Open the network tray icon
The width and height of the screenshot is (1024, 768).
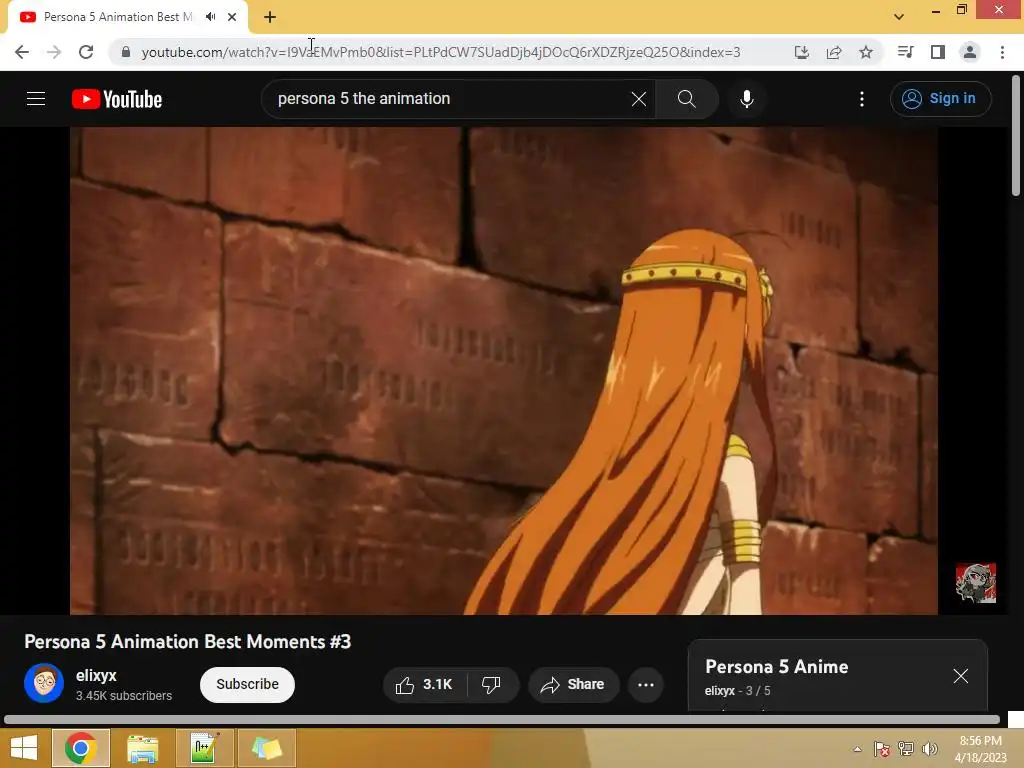906,749
